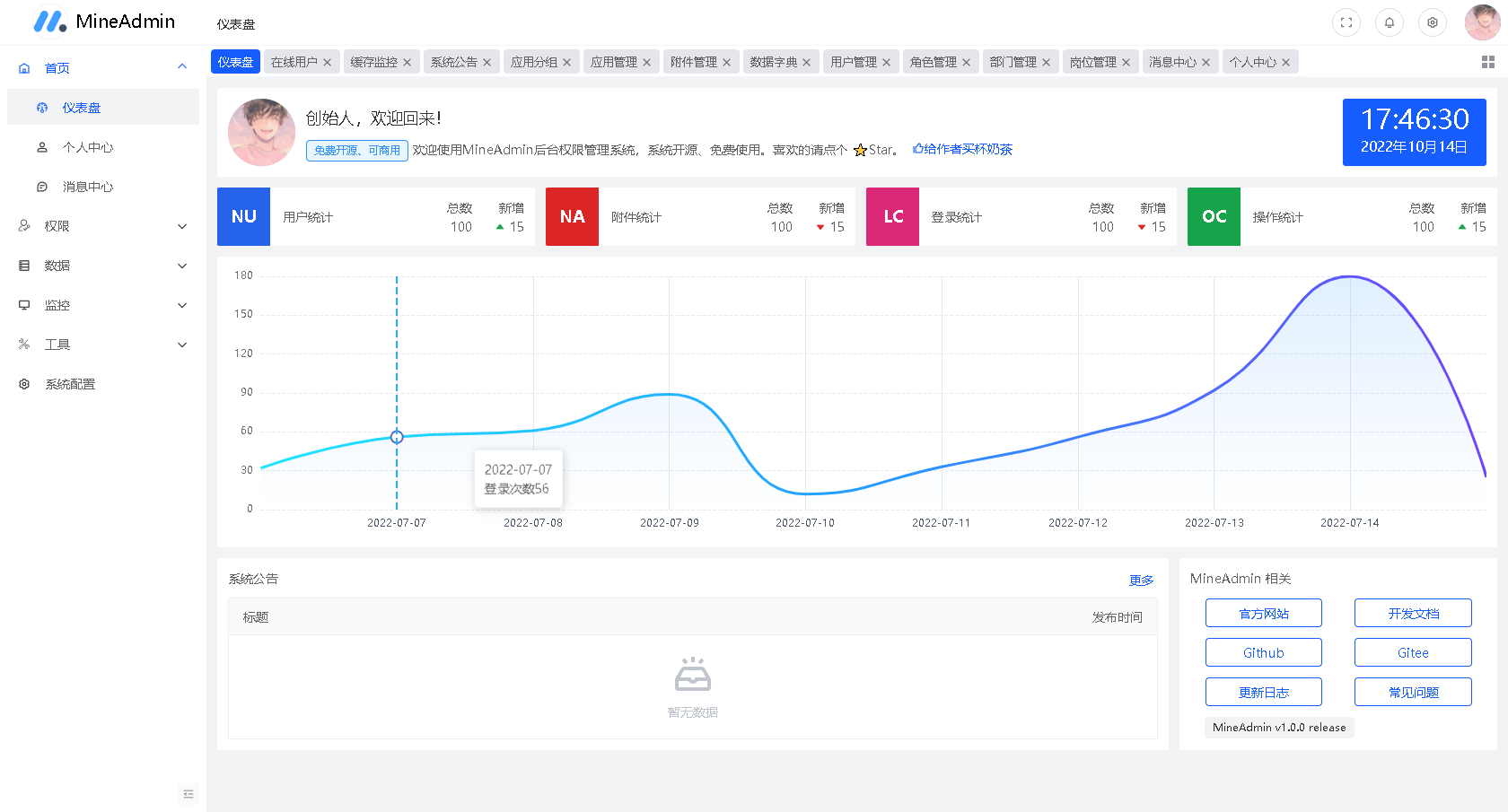Close the 系统公告 tab
Image resolution: width=1508 pixels, height=812 pixels.
[487, 63]
